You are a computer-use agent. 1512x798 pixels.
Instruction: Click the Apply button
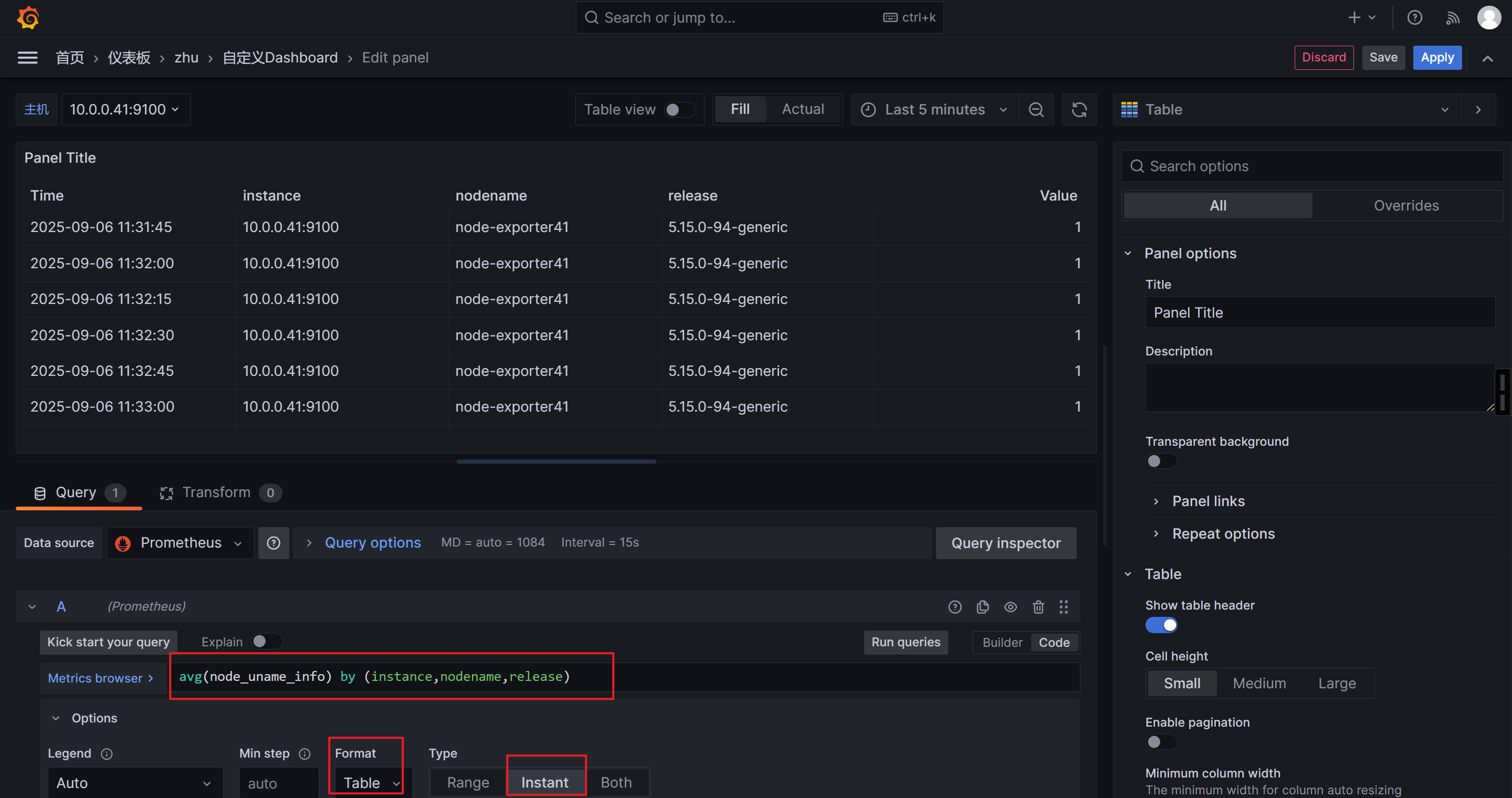tap(1436, 58)
